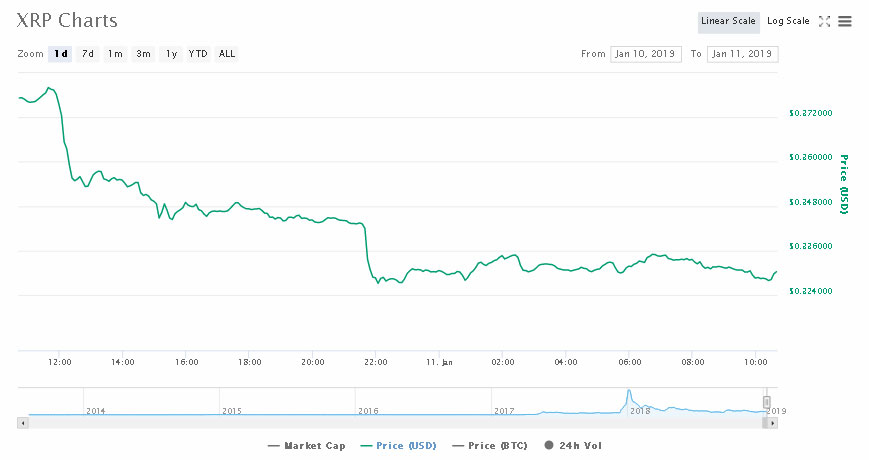The width and height of the screenshot is (869, 460).
Task: Click navigator scrollbar left arrow
Action: click(23, 423)
